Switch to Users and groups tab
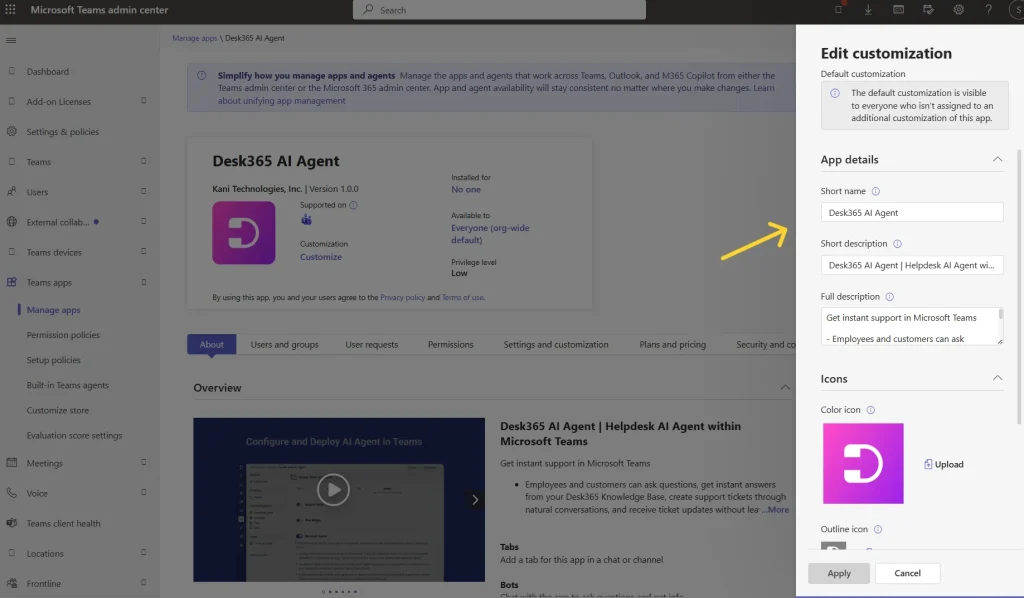Viewport: 1024px width, 598px height. pos(285,344)
